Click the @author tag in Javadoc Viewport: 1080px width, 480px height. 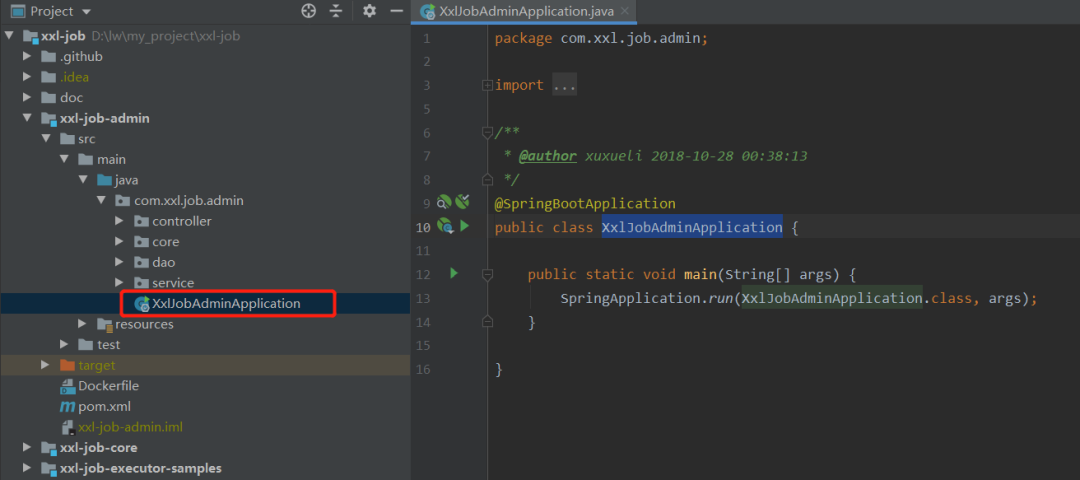click(x=548, y=156)
